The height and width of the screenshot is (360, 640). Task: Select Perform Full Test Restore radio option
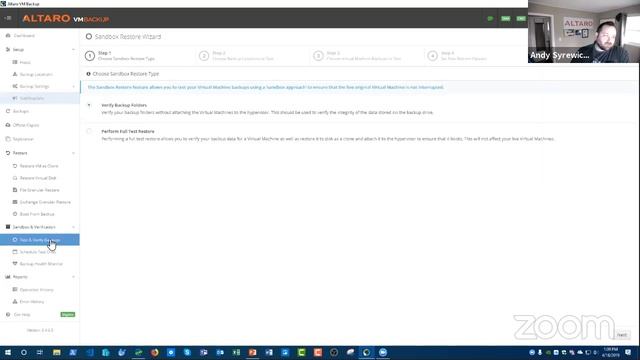(89, 131)
